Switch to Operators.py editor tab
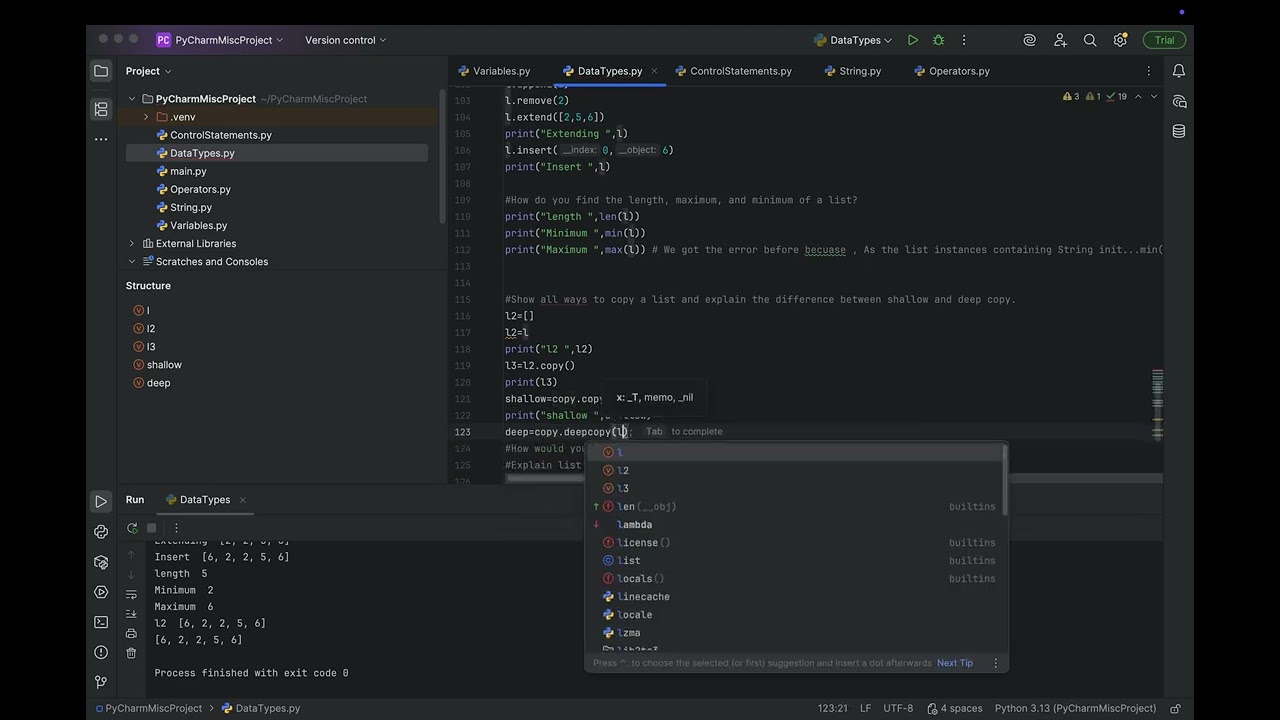The height and width of the screenshot is (720, 1280). click(x=951, y=71)
